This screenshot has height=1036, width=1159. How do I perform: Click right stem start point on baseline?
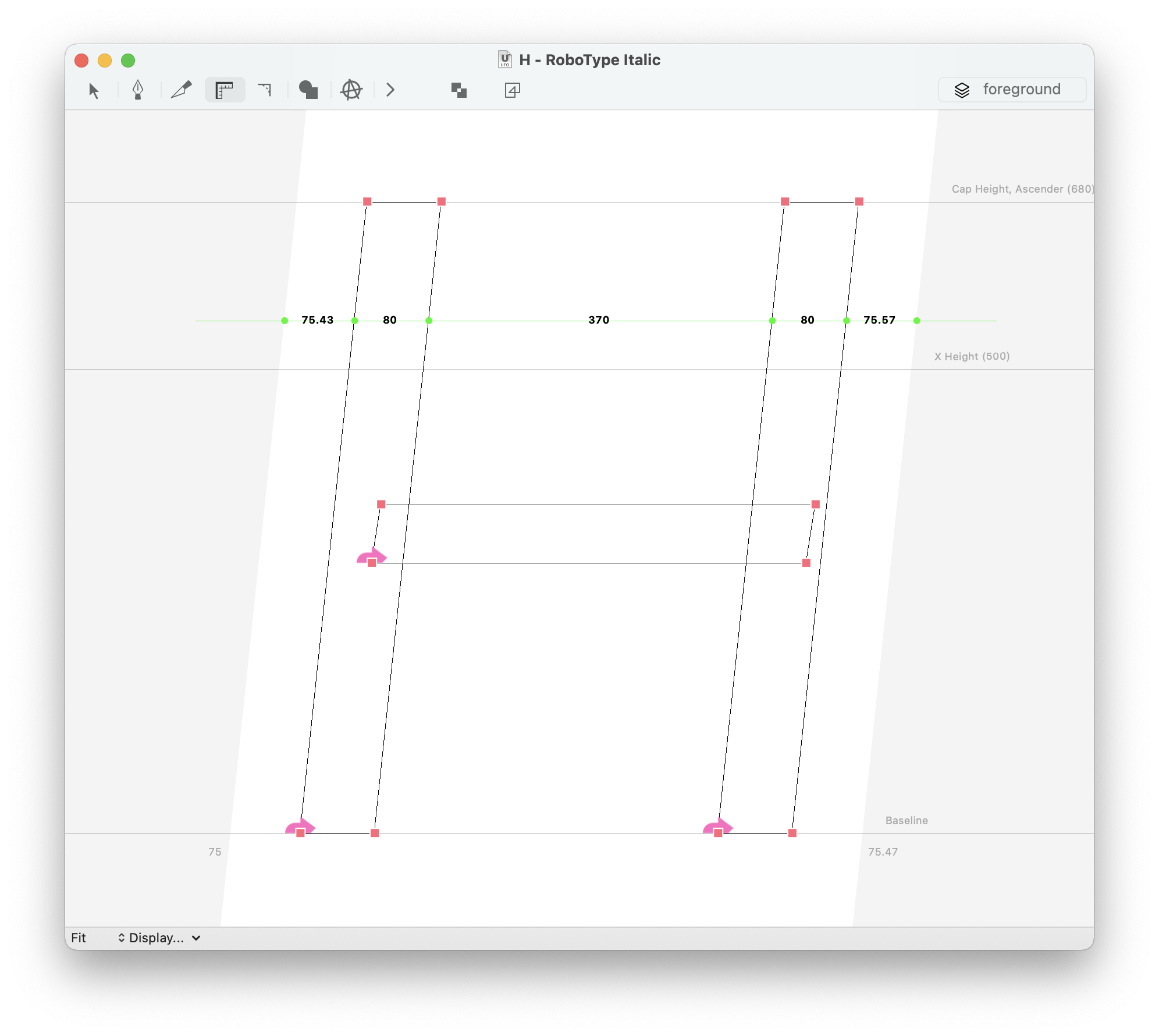(718, 833)
